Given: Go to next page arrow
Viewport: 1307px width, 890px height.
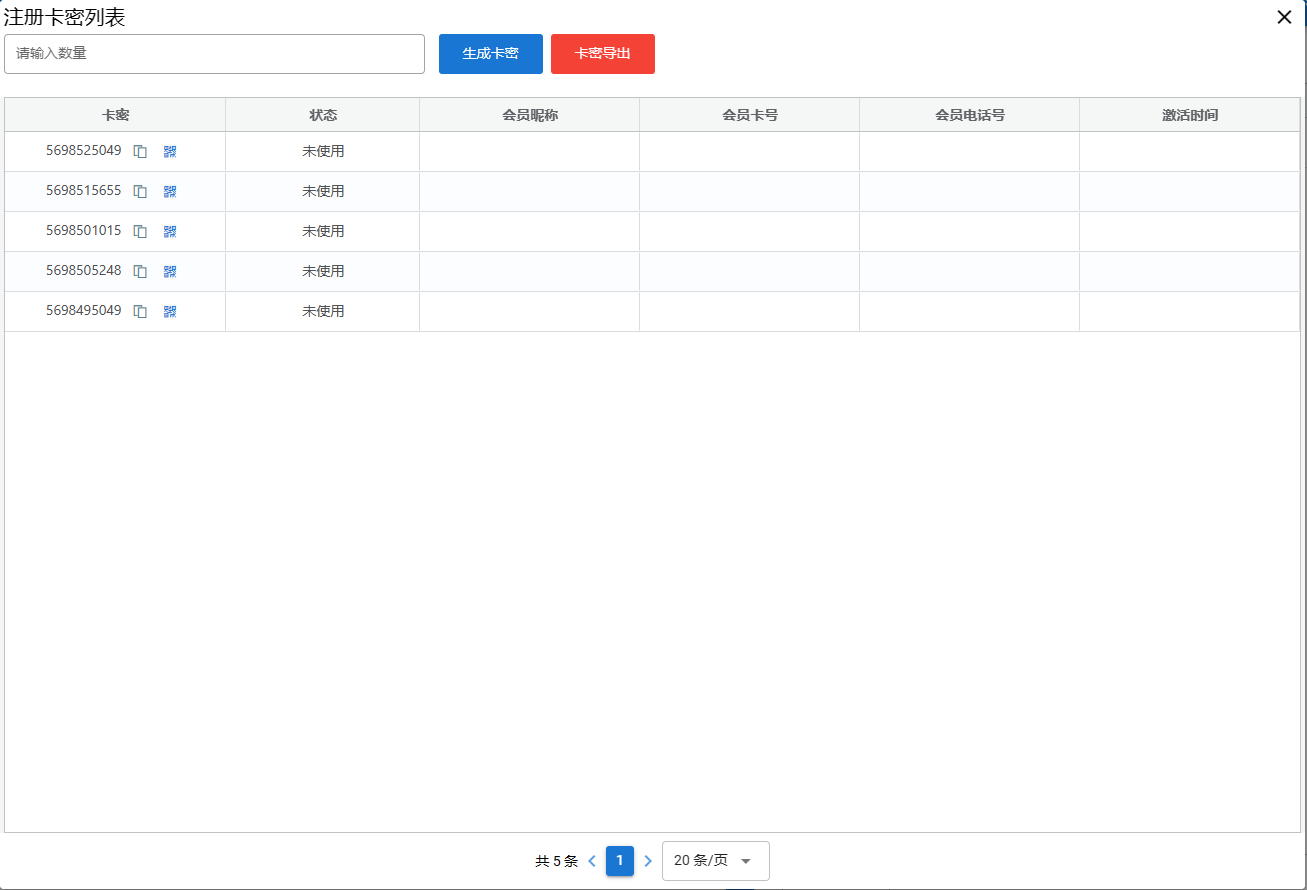Looking at the screenshot, I should pos(648,861).
